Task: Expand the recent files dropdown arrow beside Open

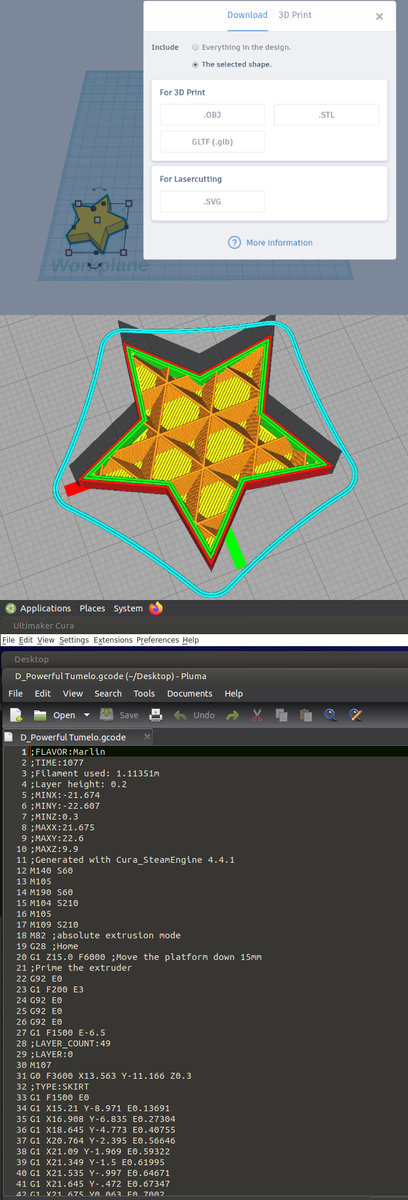Action: [87, 715]
